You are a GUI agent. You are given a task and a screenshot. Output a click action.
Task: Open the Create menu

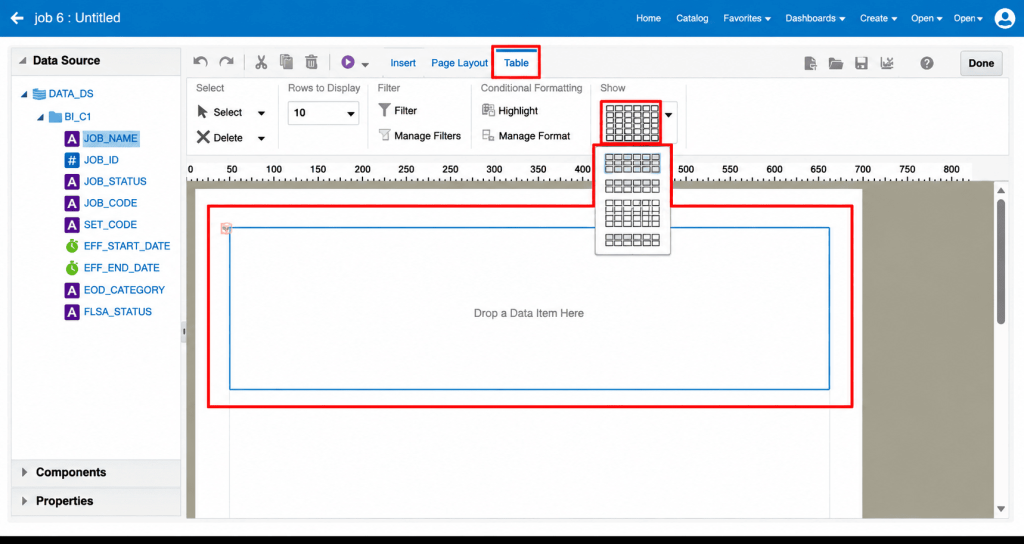(x=878, y=18)
